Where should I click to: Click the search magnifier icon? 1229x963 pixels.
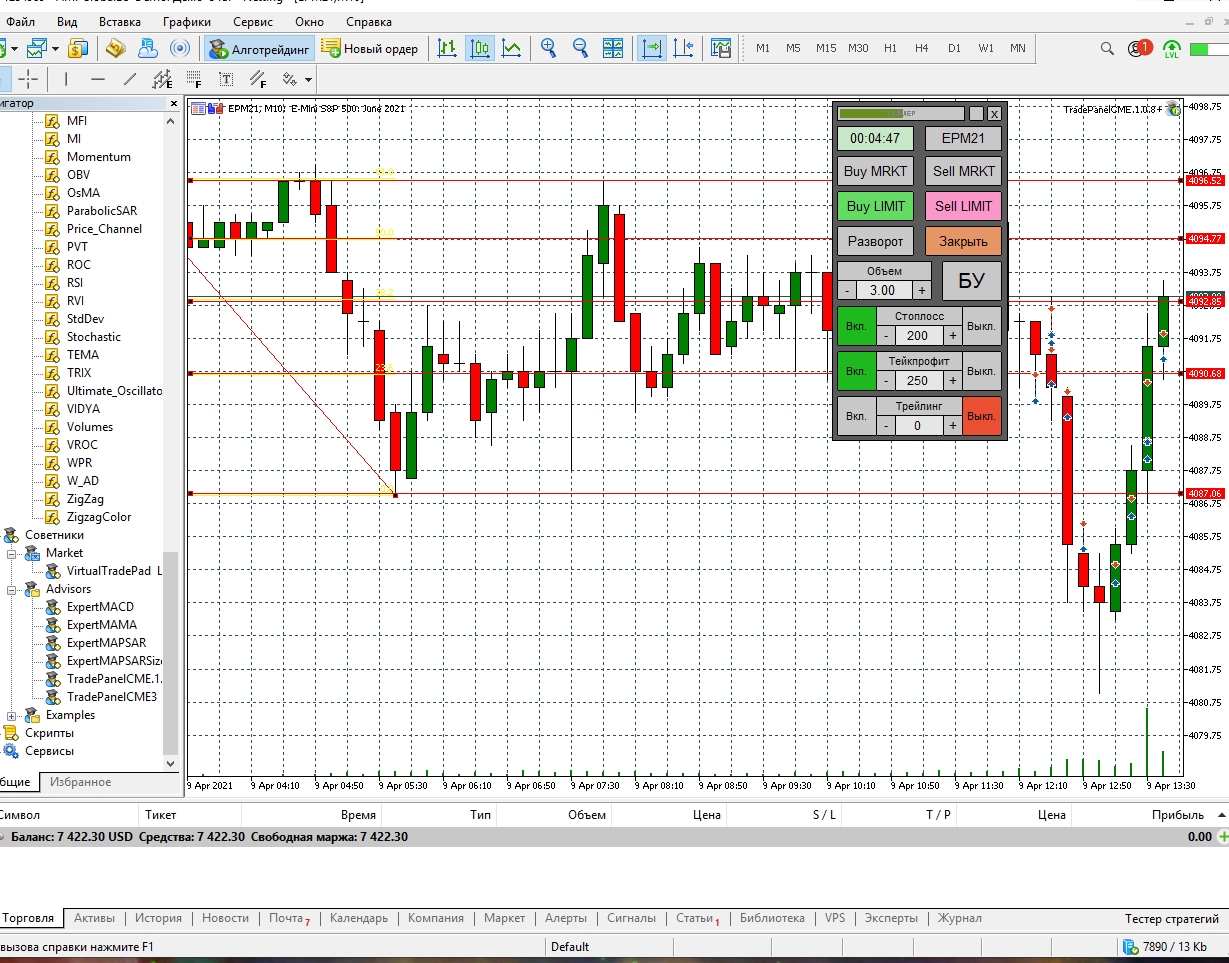1107,48
